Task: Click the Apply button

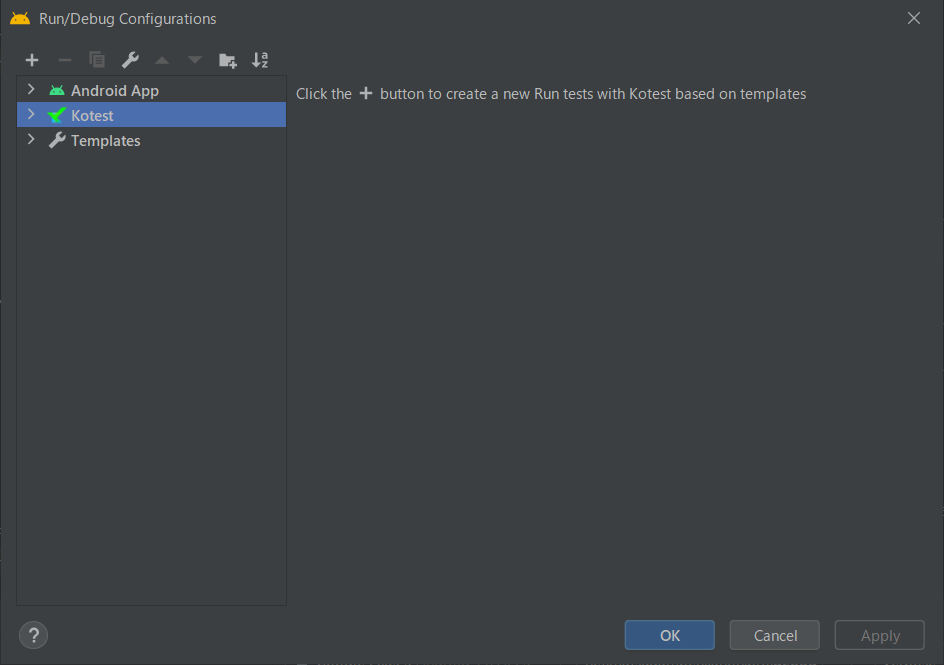Action: click(x=879, y=635)
